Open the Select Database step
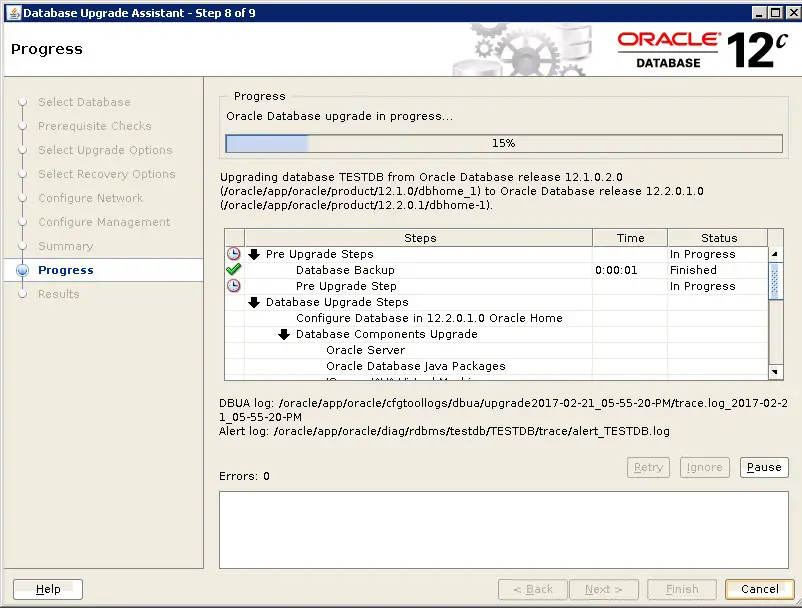802x608 pixels. (x=84, y=102)
